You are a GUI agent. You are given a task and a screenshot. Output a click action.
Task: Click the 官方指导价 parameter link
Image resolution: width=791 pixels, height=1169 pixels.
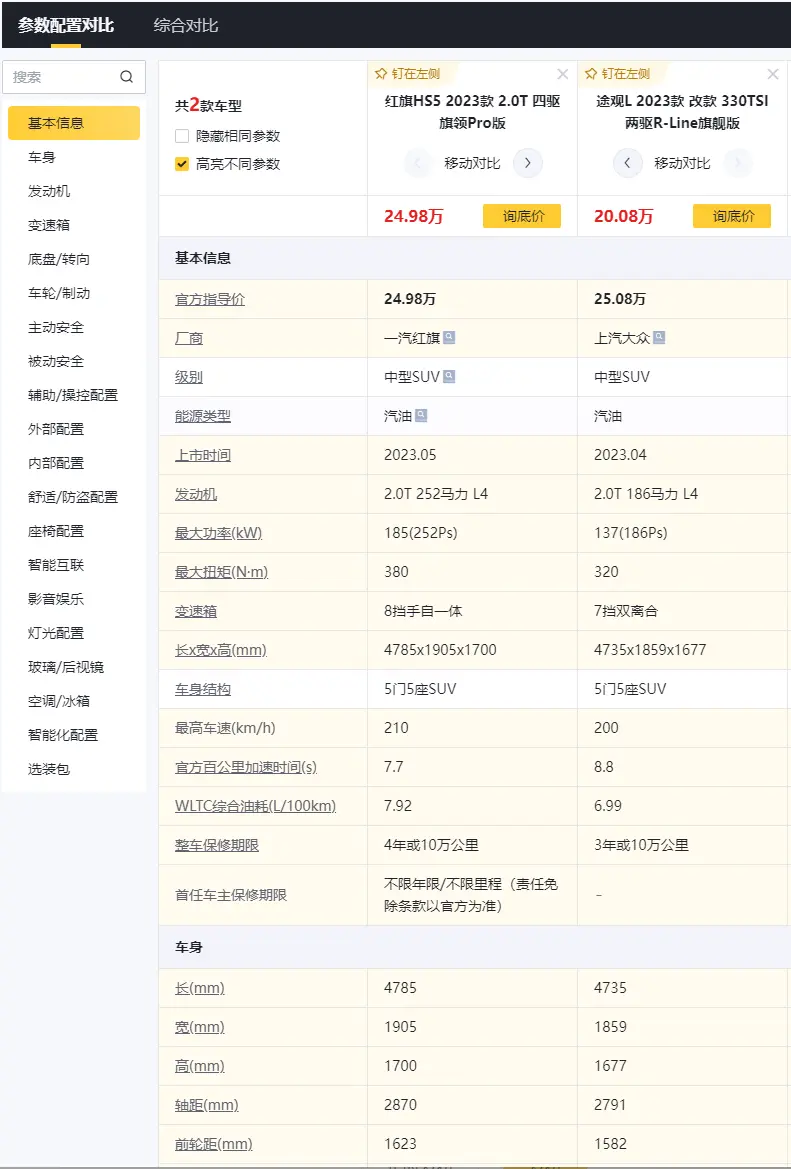point(209,299)
